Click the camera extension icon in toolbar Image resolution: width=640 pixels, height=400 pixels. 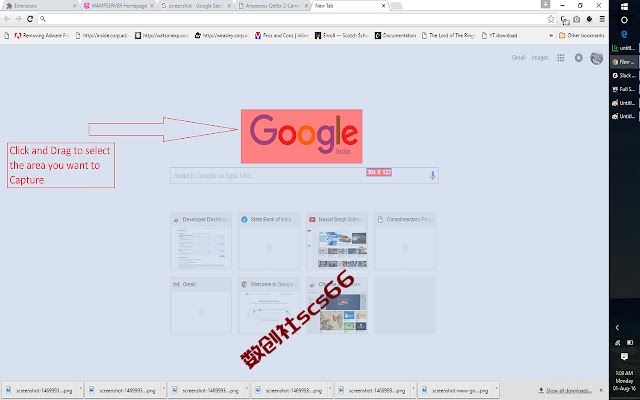[577, 19]
